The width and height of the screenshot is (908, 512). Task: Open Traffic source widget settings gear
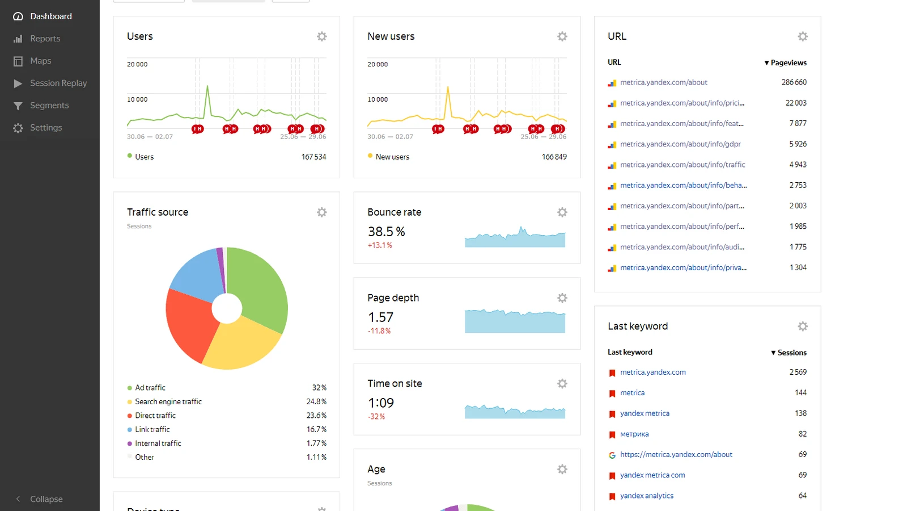coord(322,213)
